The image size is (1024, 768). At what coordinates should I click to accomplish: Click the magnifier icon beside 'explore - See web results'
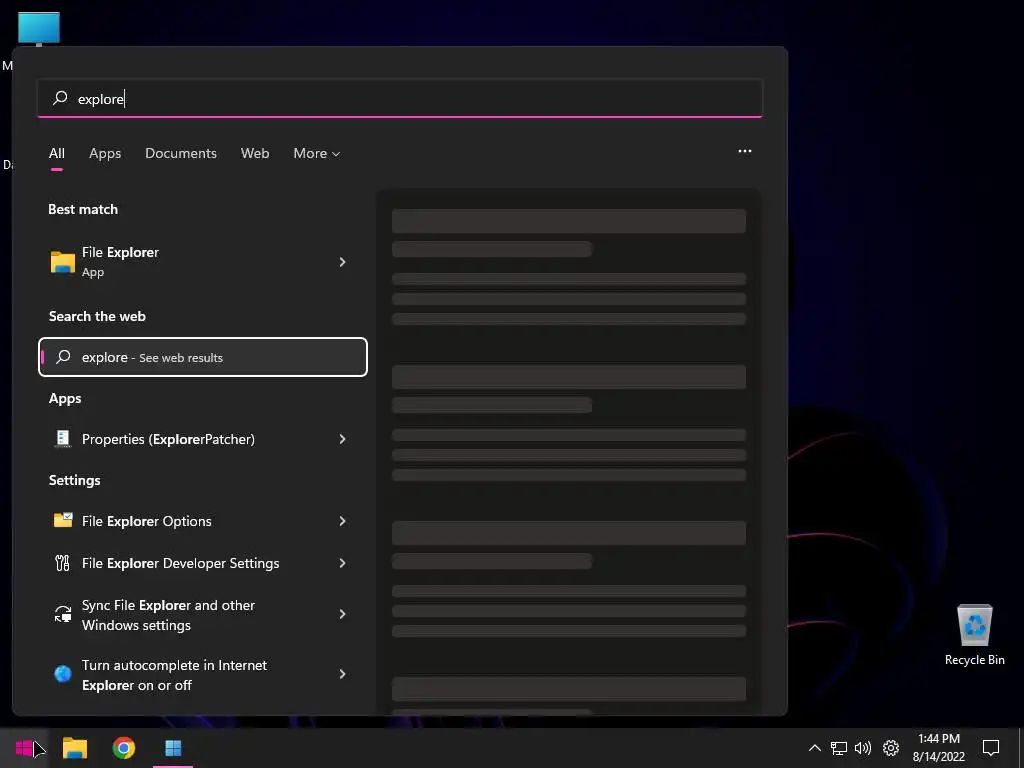(63, 357)
